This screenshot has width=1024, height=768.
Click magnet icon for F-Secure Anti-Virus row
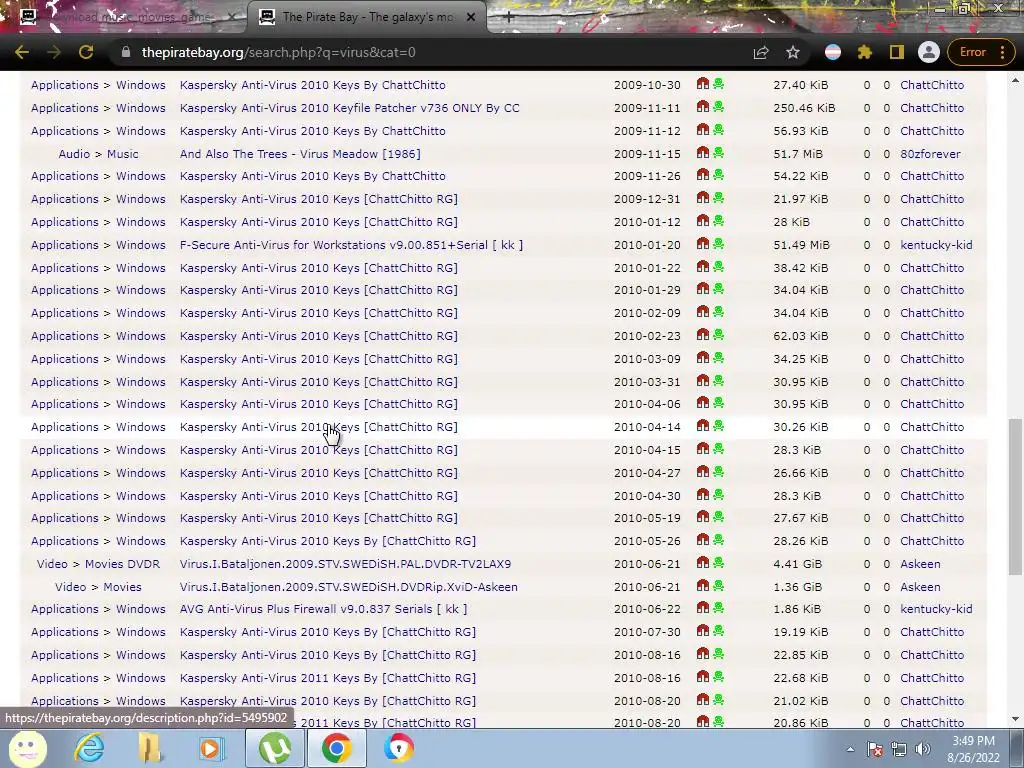coord(703,244)
